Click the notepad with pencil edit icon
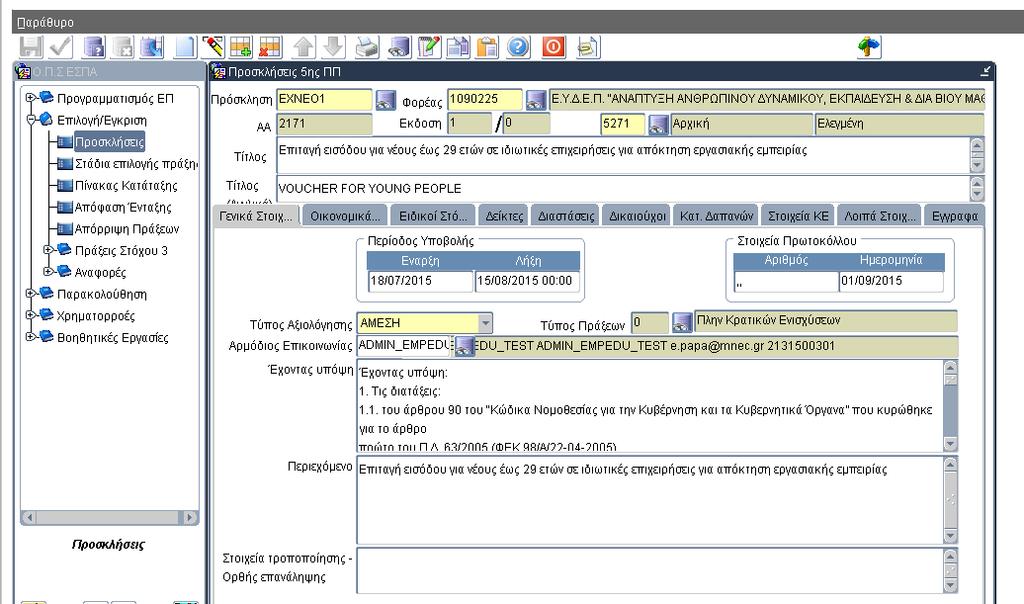 [428, 47]
